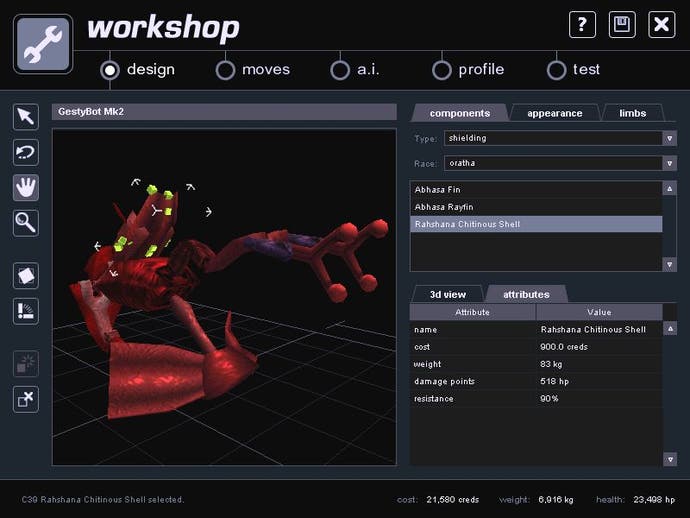This screenshot has height=518, width=690.
Task: Click scroll down arrow in attributes table
Action: click(670, 459)
